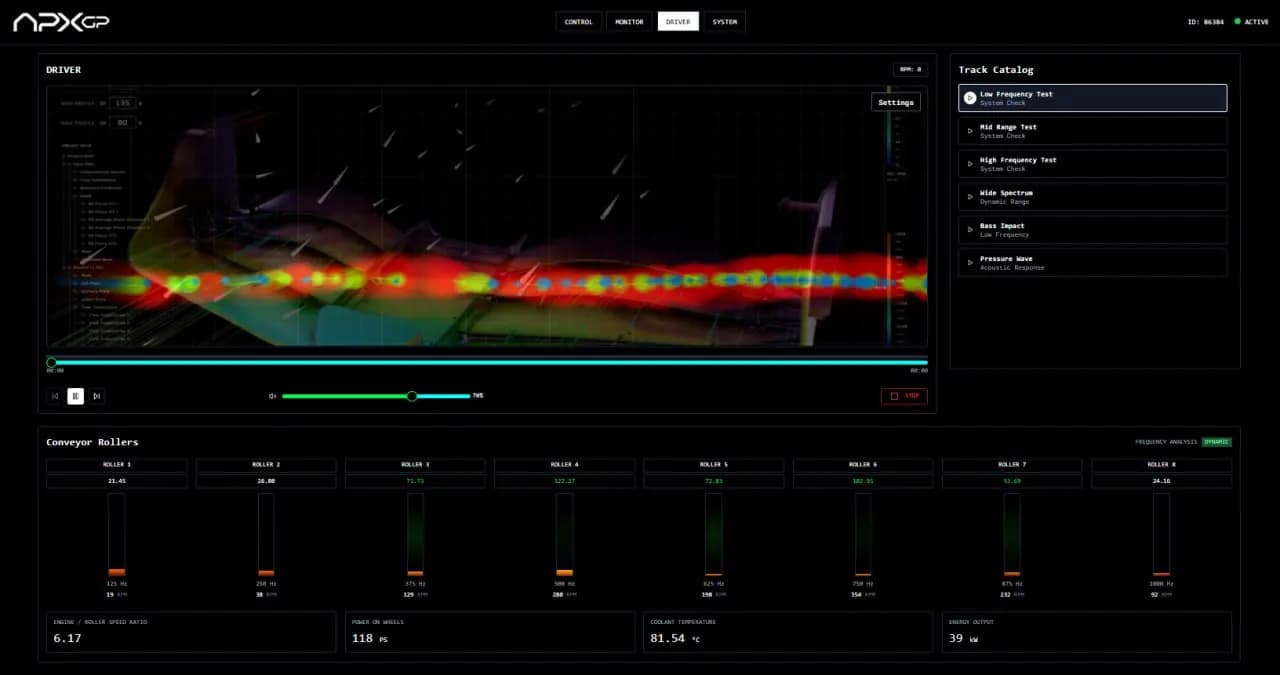The image size is (1280, 675).
Task: Click play icon beside Pressure Wave
Action: coord(970,263)
